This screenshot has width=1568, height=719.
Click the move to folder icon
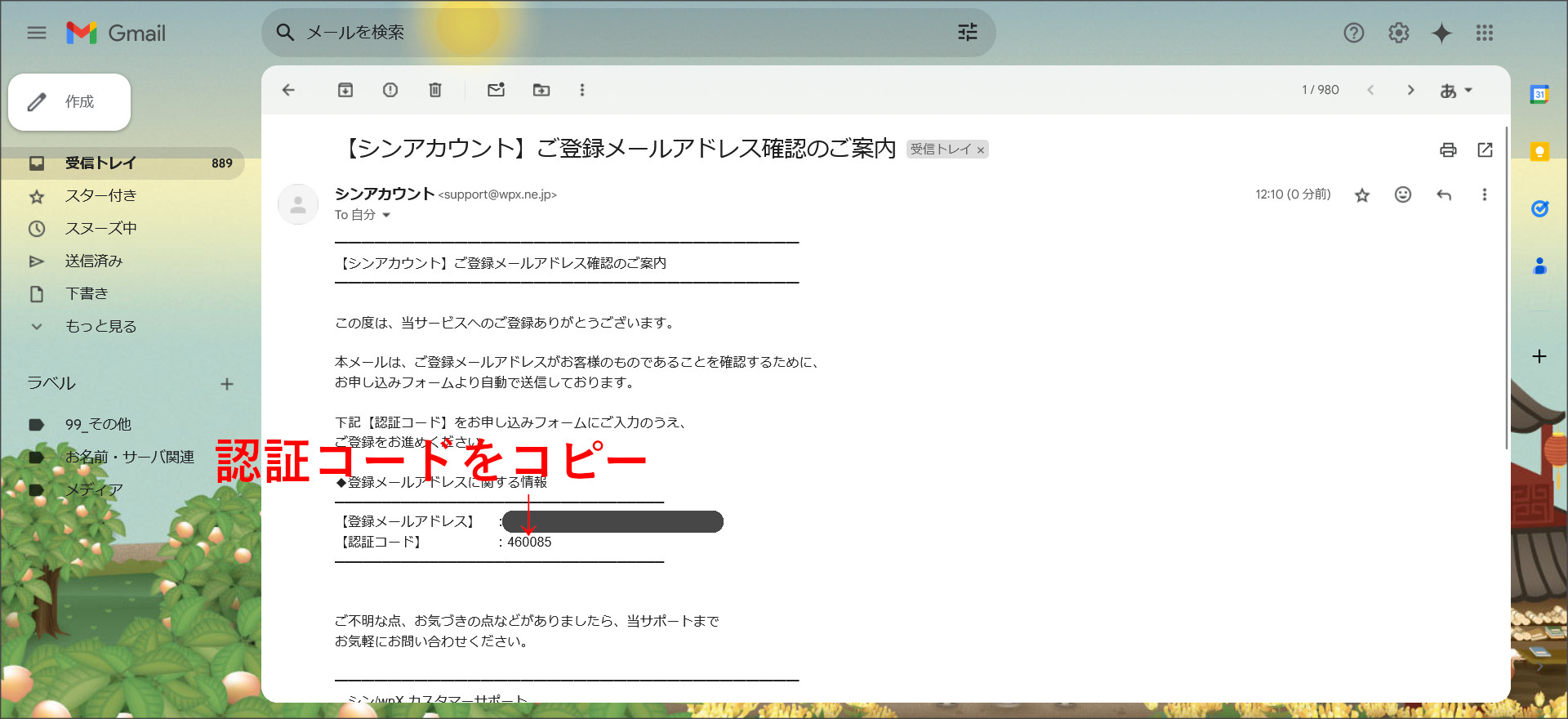click(541, 90)
